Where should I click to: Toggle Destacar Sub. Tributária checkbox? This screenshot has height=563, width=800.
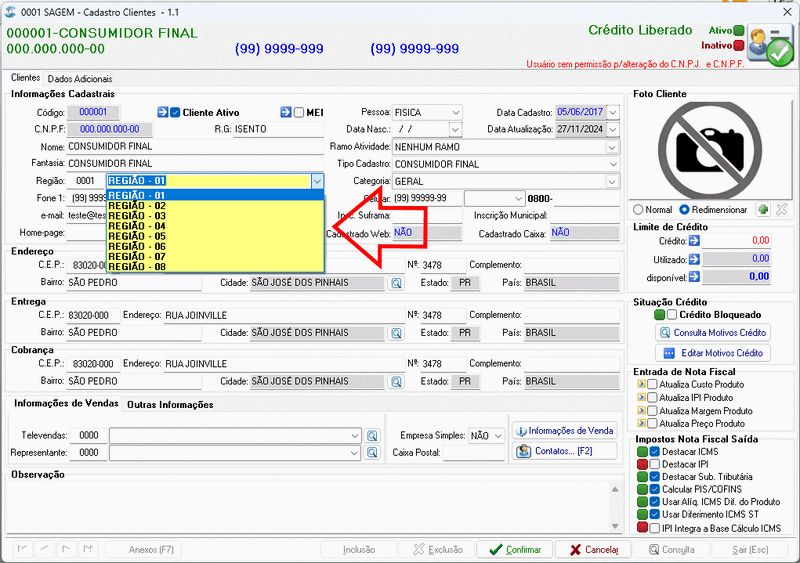(655, 477)
